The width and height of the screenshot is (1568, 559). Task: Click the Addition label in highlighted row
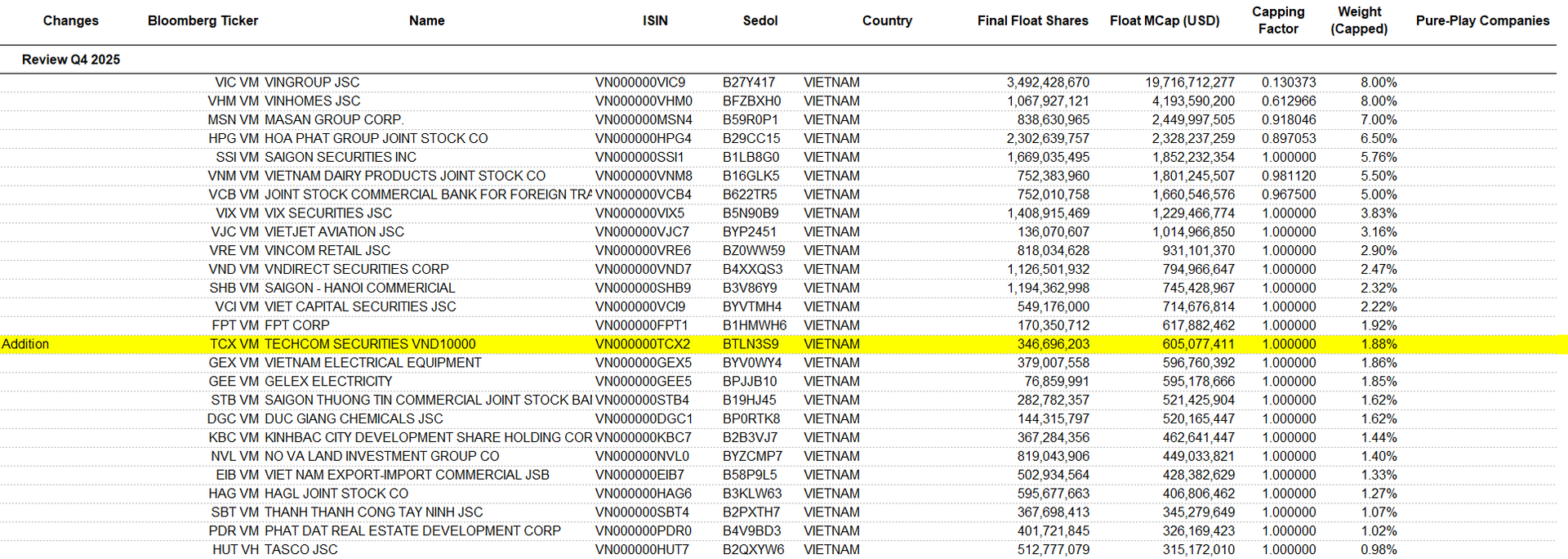[25, 344]
